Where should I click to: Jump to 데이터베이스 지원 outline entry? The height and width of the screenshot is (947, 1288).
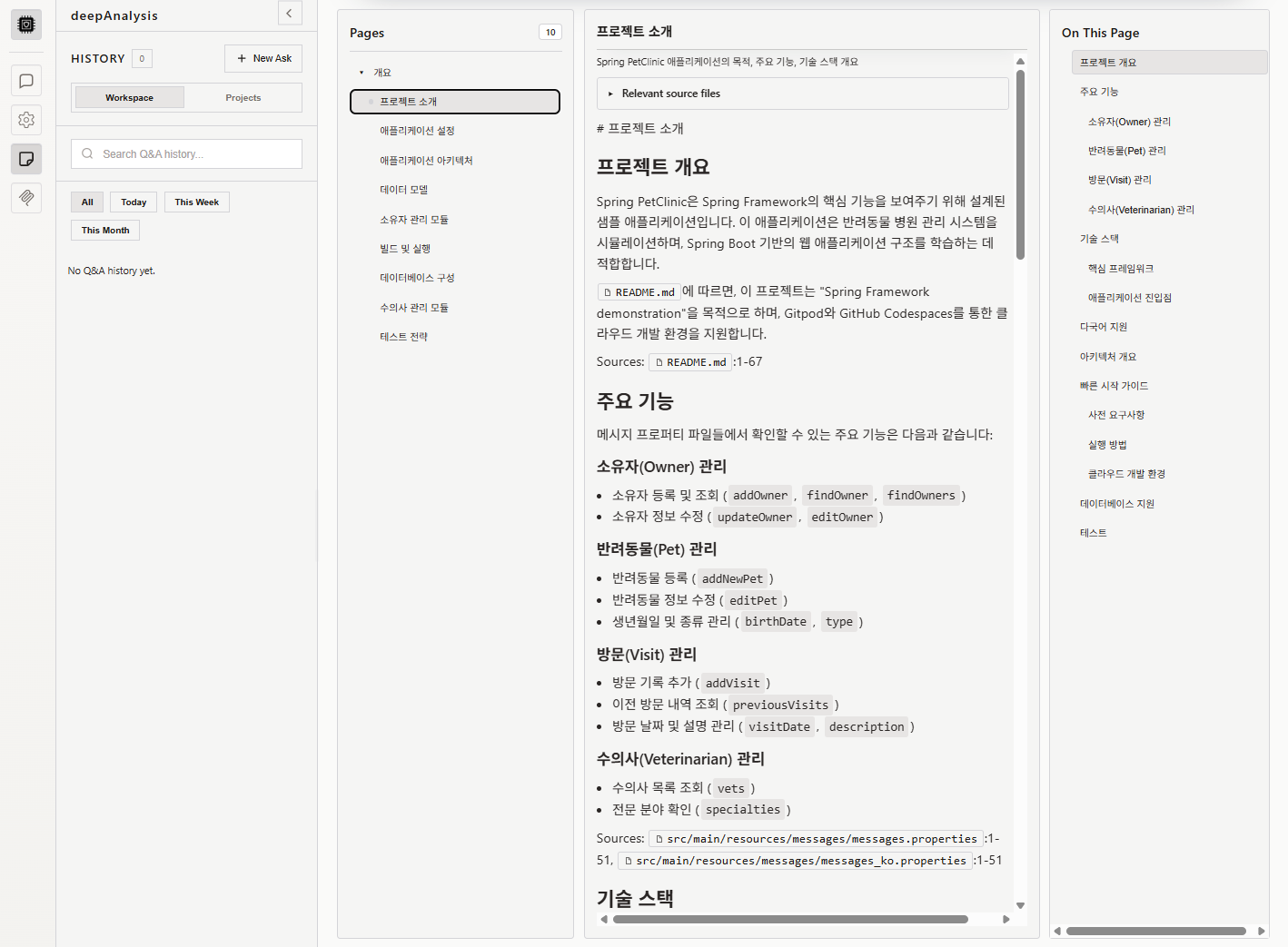tap(1117, 504)
